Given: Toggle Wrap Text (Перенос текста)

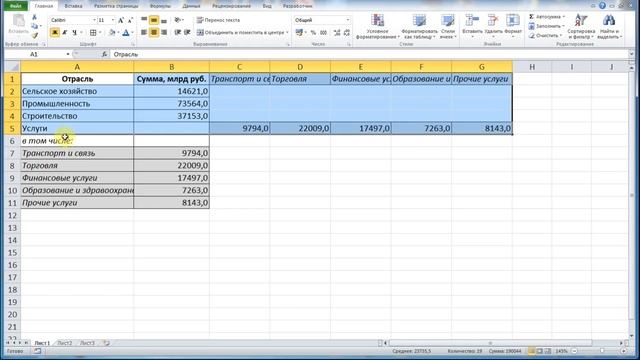Looking at the screenshot, I should 218,20.
